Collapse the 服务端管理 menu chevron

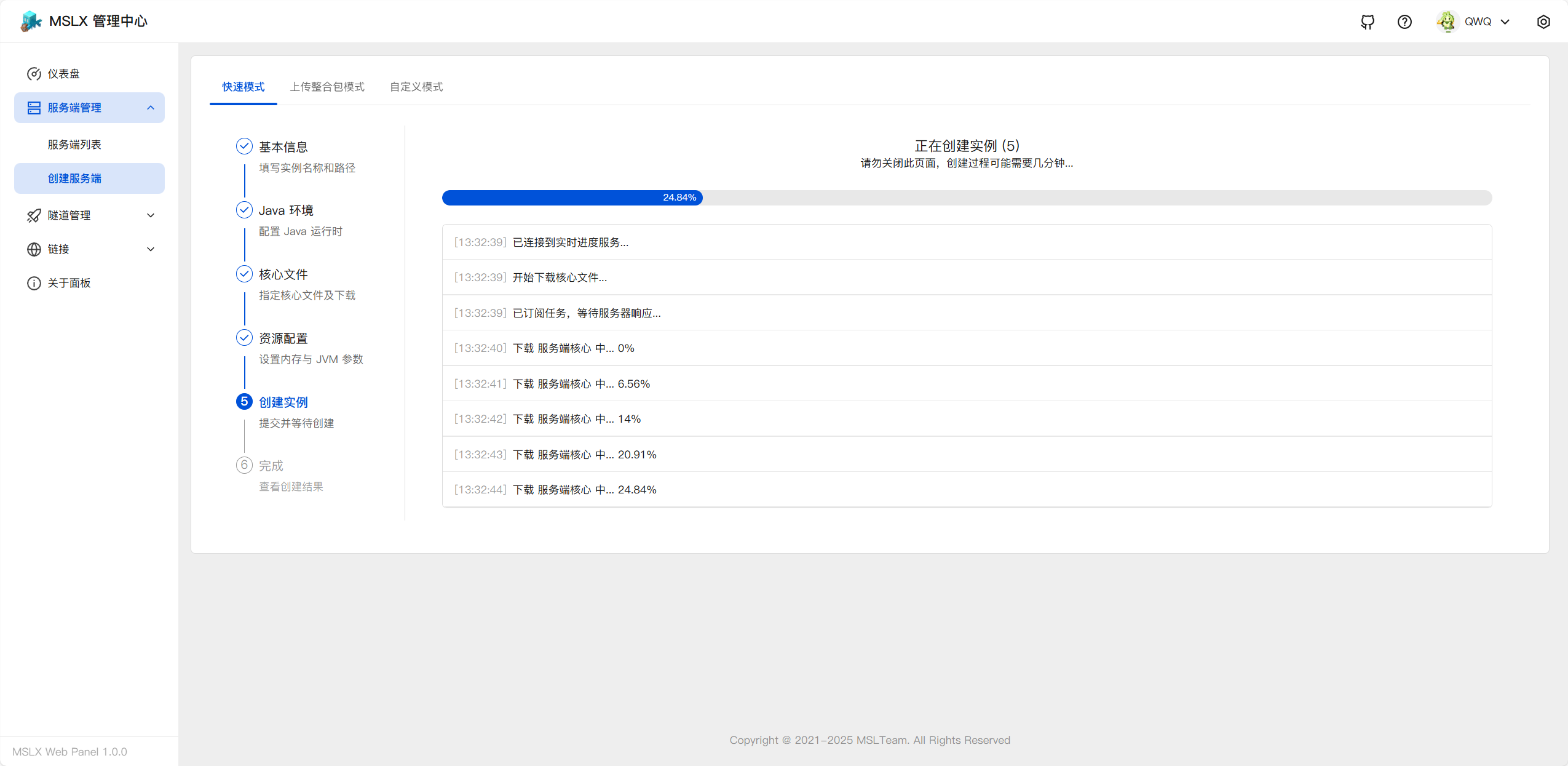click(151, 108)
